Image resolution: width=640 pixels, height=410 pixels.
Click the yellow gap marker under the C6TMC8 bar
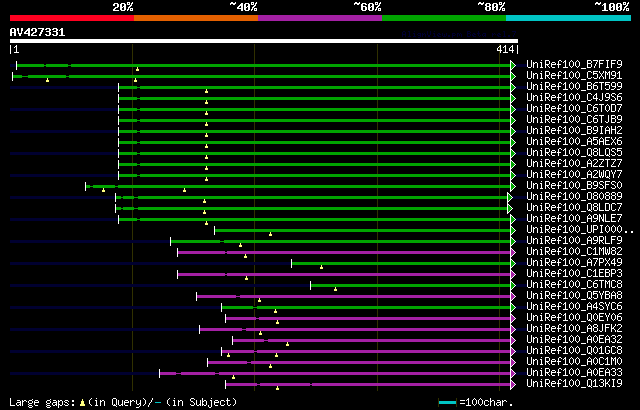tap(336, 289)
